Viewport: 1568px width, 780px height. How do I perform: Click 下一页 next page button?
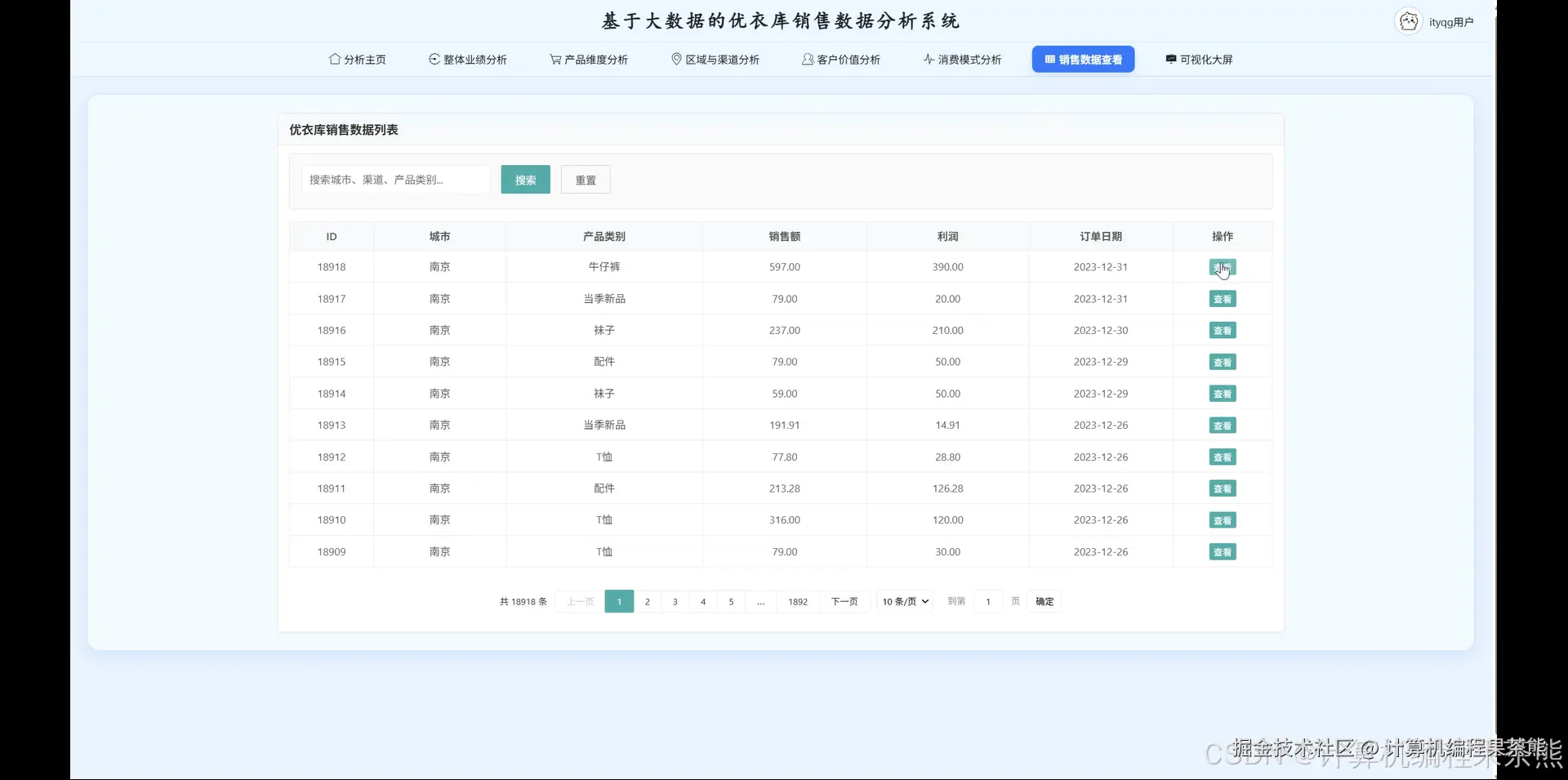pyautogui.click(x=844, y=602)
